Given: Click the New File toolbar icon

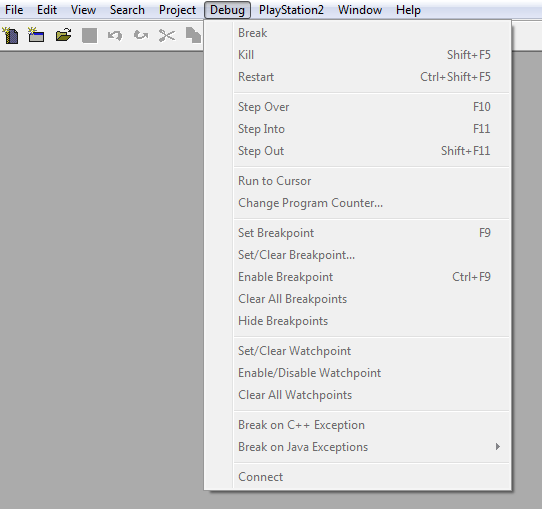Looking at the screenshot, I should click(x=11, y=36).
